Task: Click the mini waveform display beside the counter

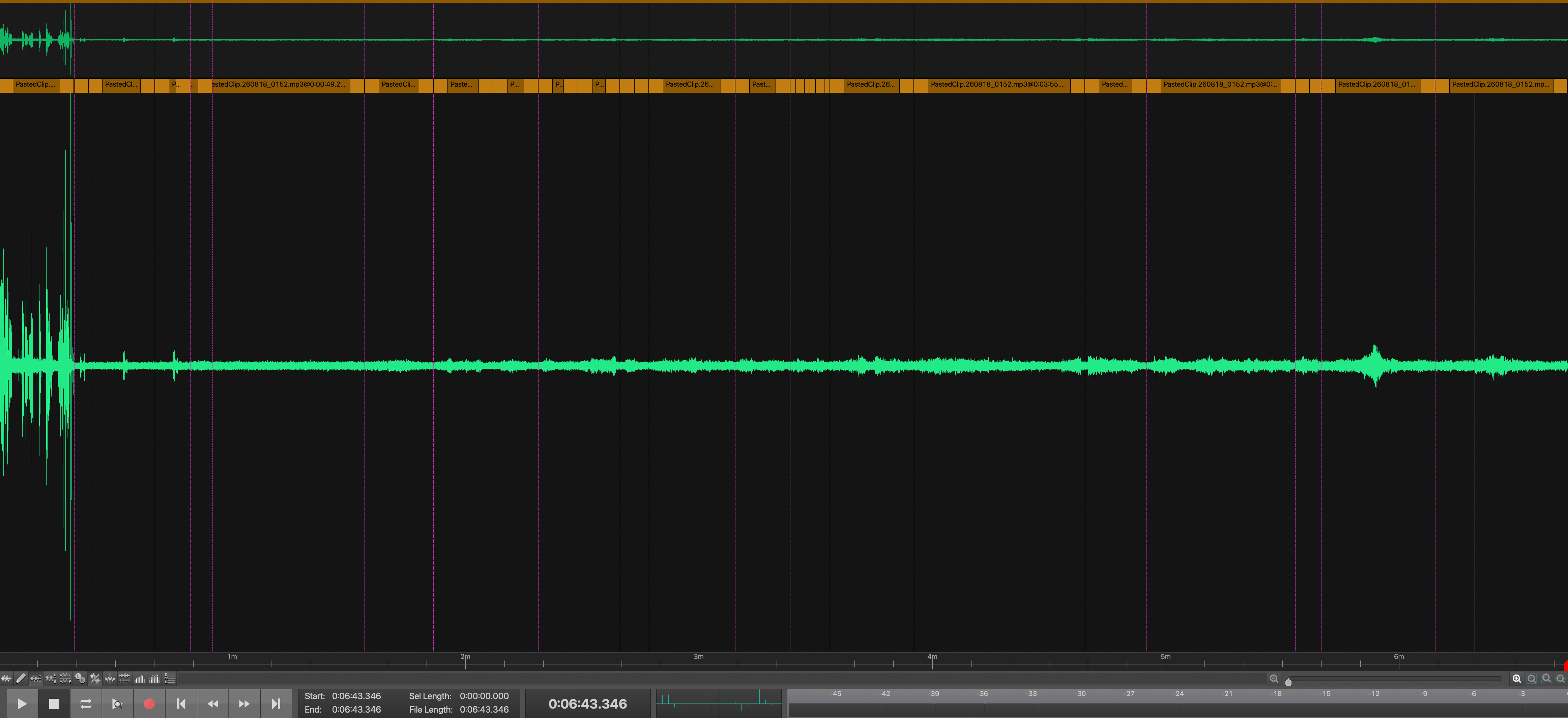Action: click(719, 704)
